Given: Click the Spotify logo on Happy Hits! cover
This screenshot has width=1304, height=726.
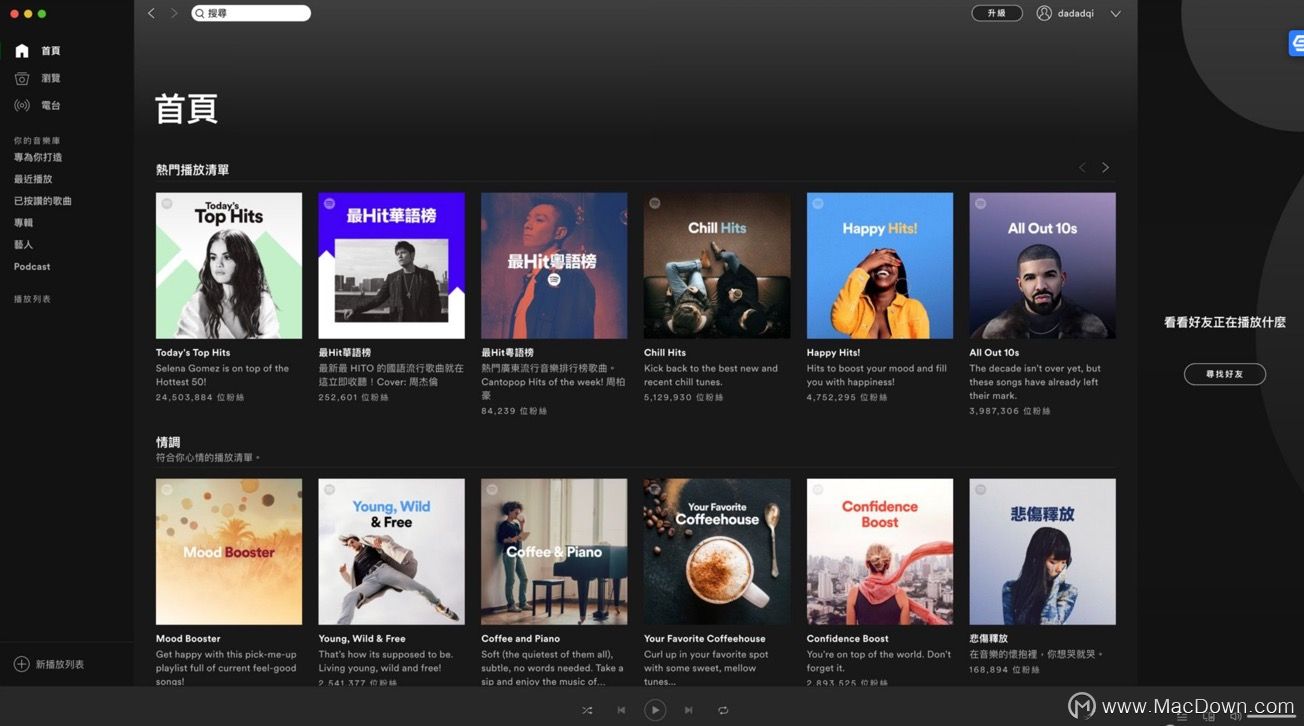Looking at the screenshot, I should (x=817, y=203).
